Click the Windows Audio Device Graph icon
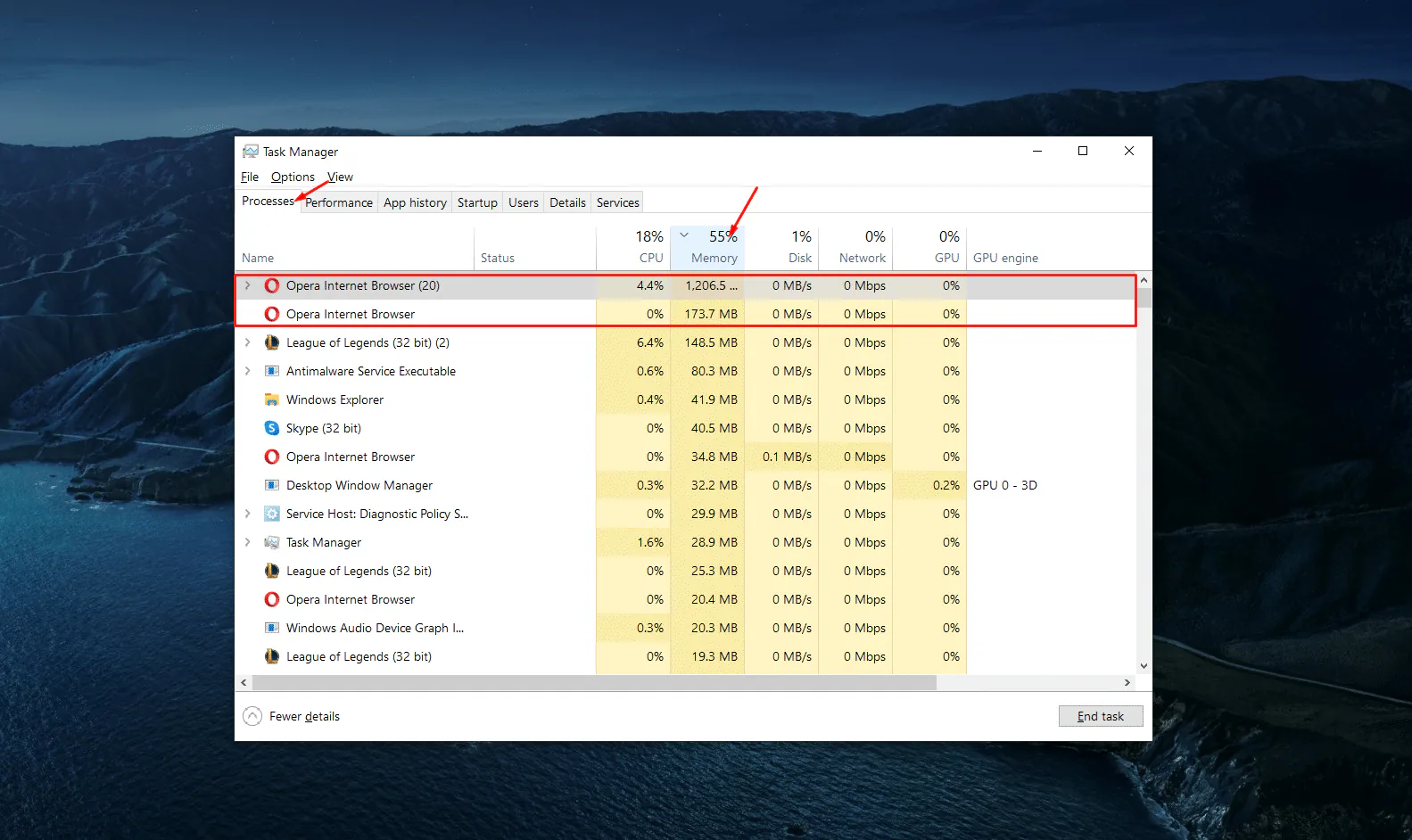 pyautogui.click(x=272, y=628)
